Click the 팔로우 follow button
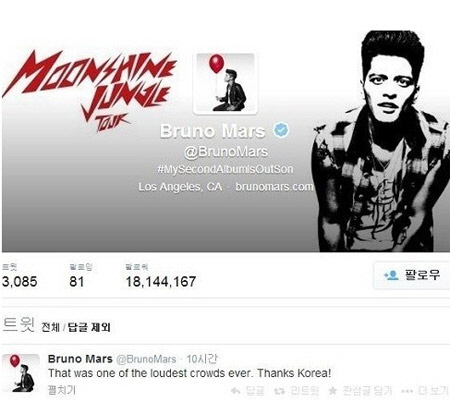450x402 pixels. click(412, 275)
